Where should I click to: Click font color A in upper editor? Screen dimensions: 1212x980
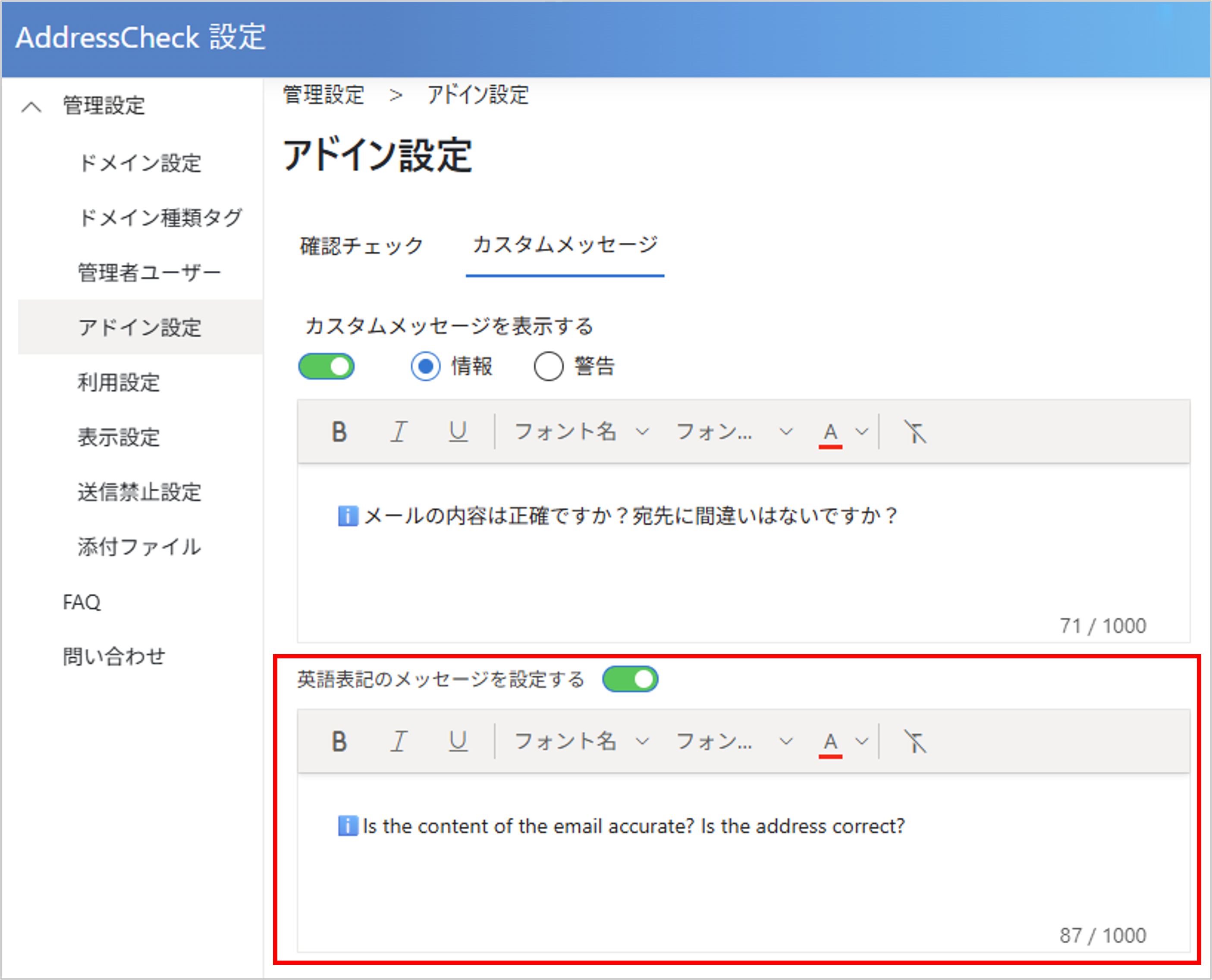[x=830, y=432]
